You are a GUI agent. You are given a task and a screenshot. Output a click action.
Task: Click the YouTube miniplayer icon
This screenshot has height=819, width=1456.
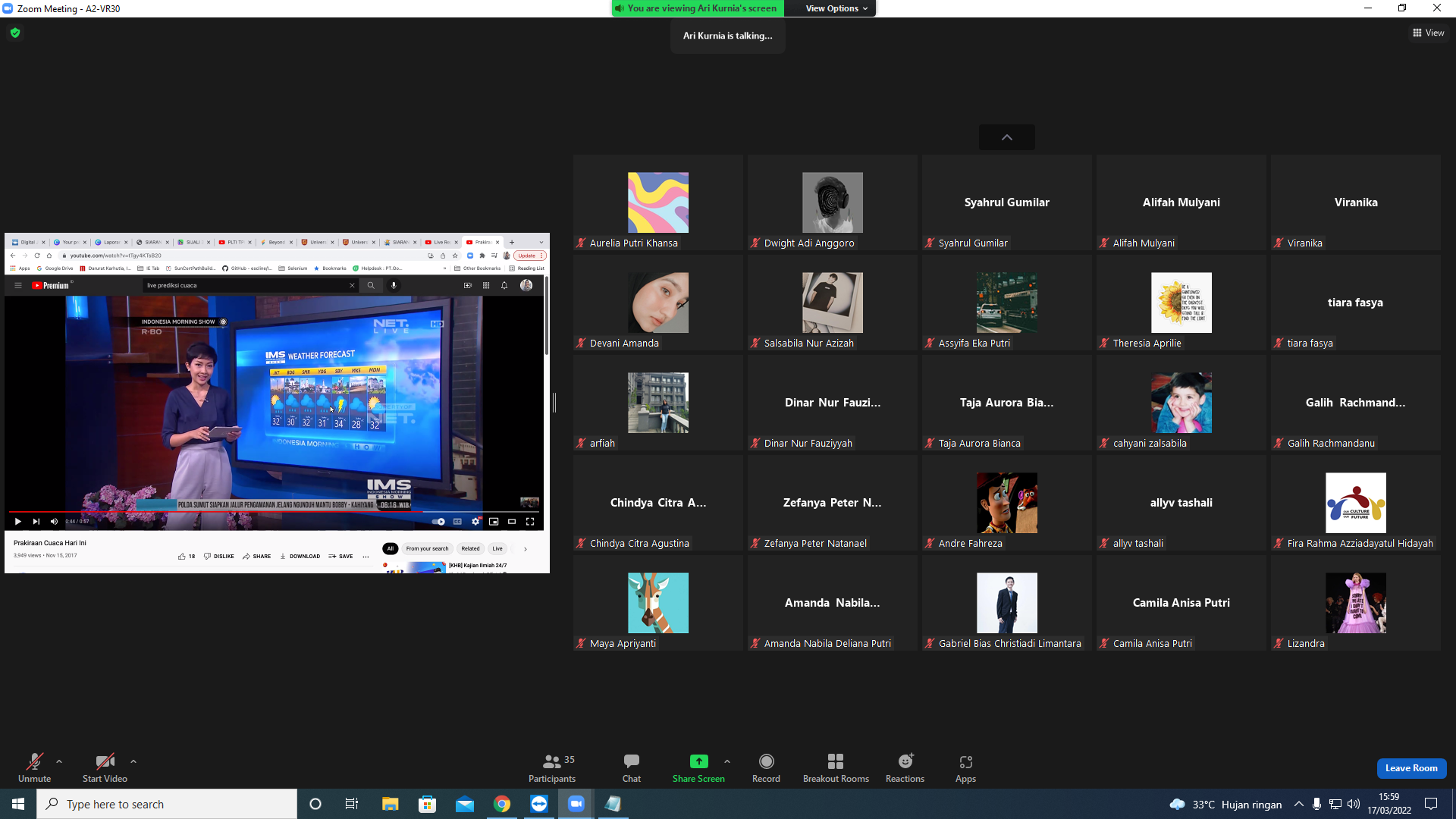494,521
